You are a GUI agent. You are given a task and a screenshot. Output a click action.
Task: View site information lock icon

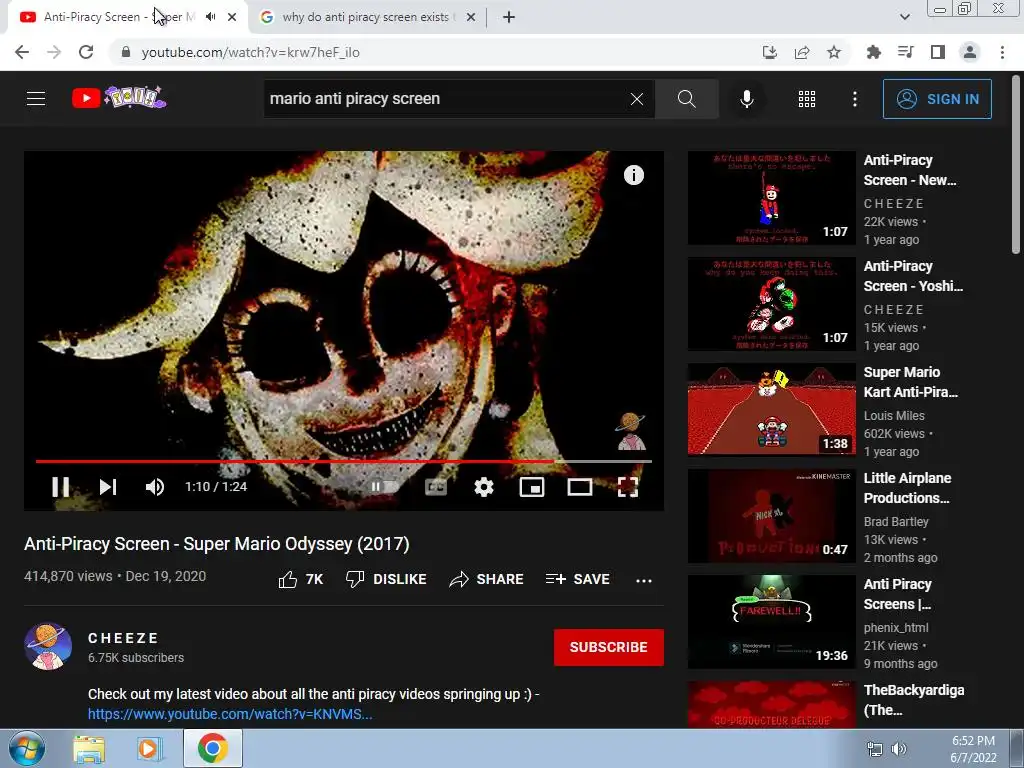[x=126, y=52]
